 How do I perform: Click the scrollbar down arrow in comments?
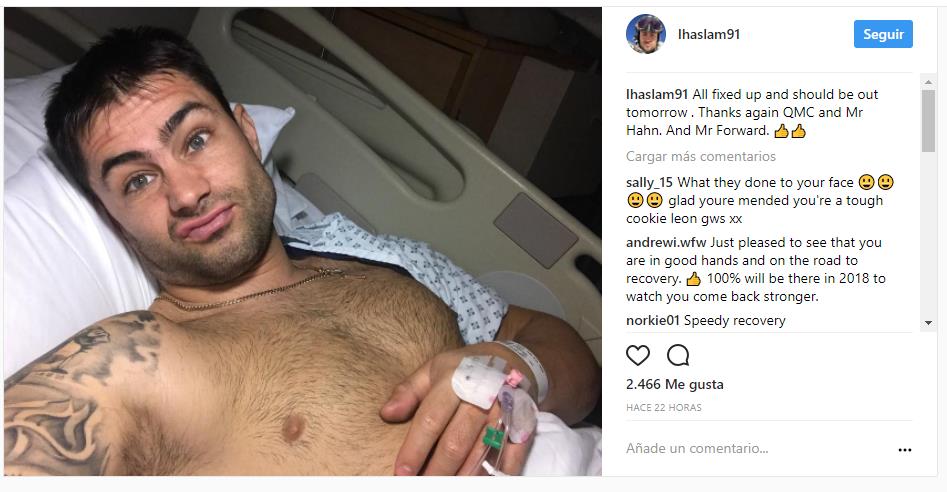point(928,323)
